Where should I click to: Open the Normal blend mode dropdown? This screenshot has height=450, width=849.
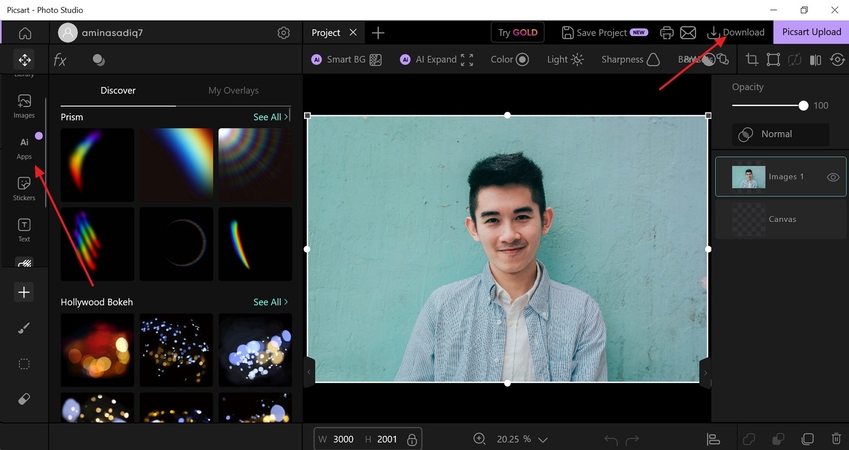click(x=780, y=134)
